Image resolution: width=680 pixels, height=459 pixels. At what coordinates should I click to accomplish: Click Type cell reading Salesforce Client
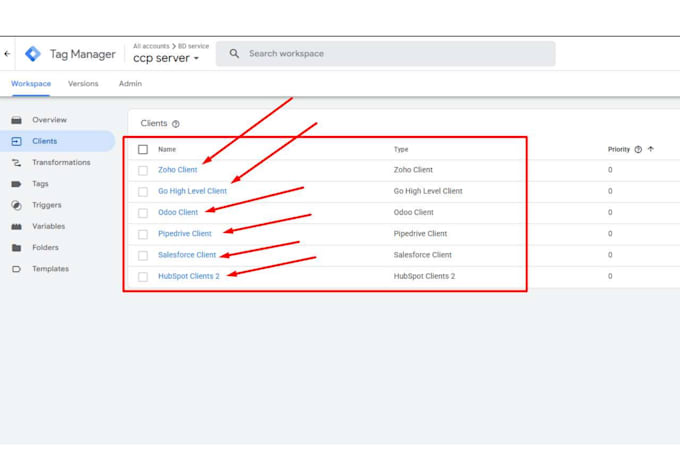coord(423,255)
